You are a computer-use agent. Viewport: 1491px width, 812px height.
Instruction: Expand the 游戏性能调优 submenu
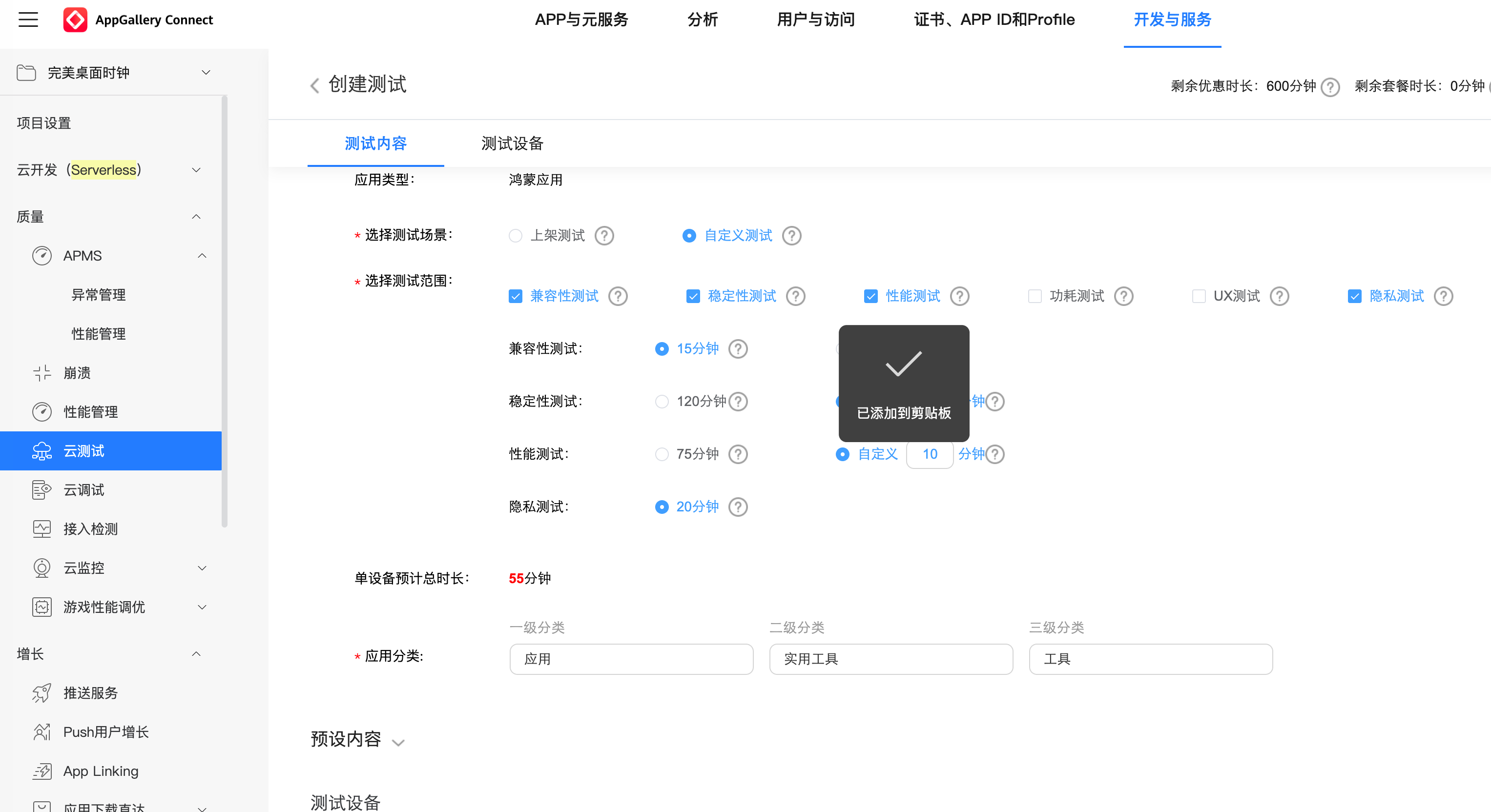click(202, 607)
